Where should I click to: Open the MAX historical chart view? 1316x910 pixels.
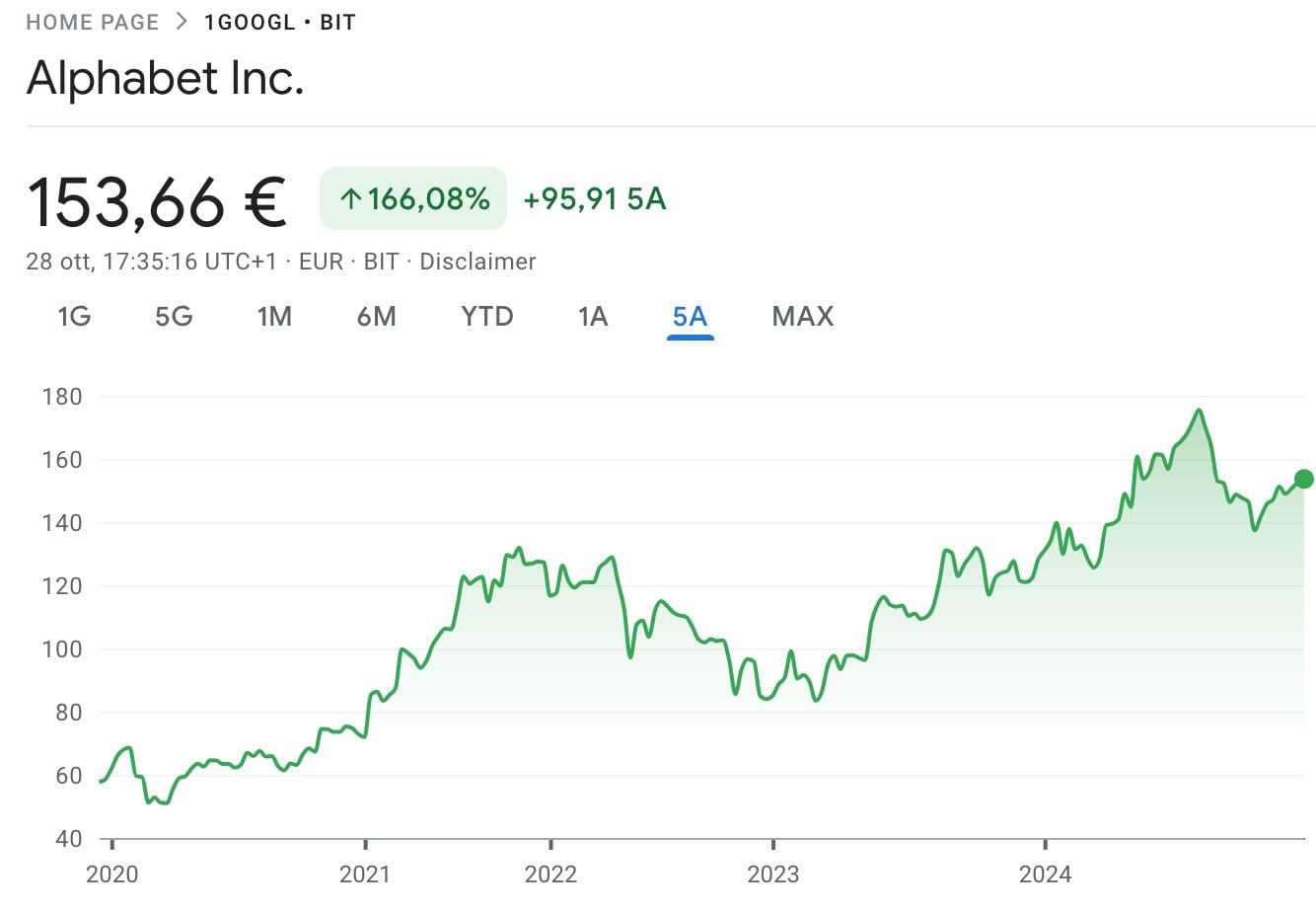(x=801, y=316)
